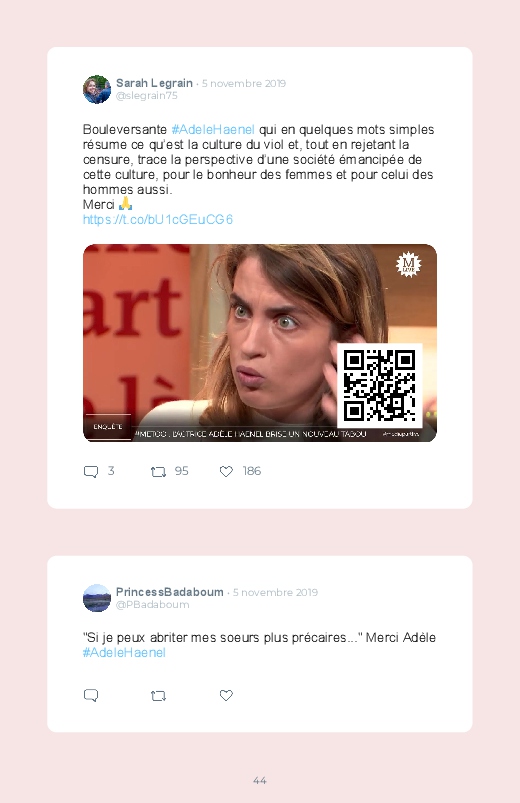
Task: Click the @PBadaboum handle
Action: coord(153,605)
